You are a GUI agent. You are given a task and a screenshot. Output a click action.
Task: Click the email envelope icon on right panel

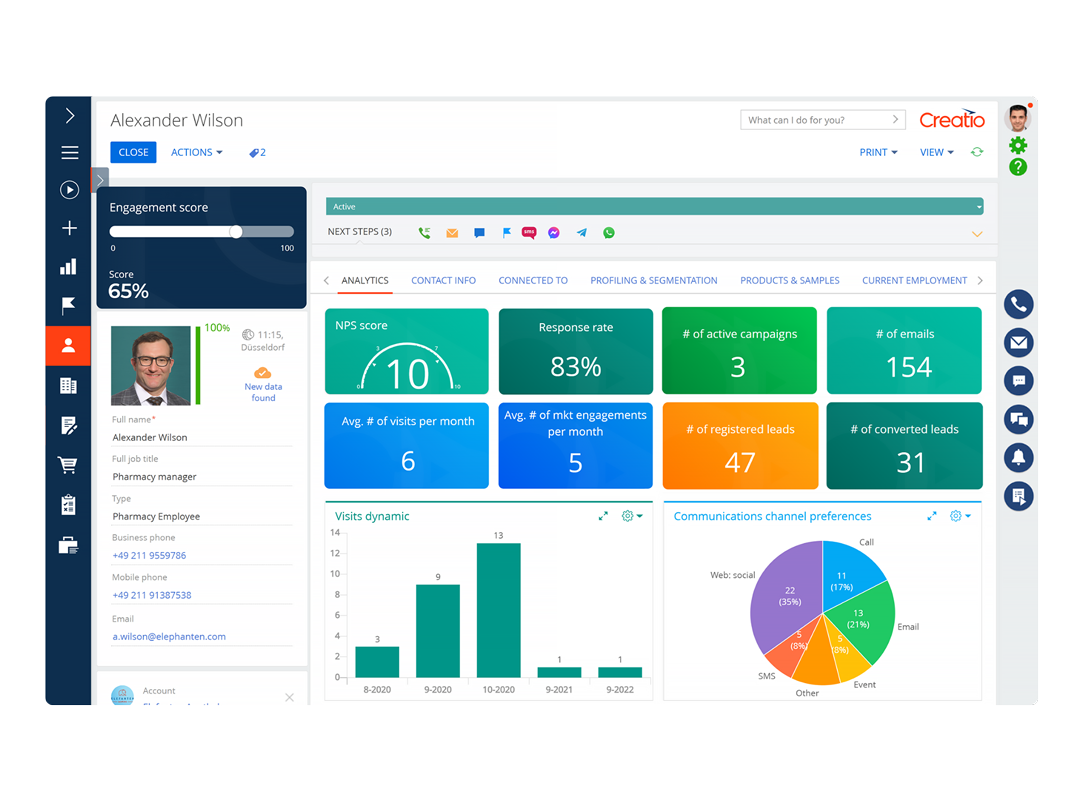click(x=1018, y=342)
